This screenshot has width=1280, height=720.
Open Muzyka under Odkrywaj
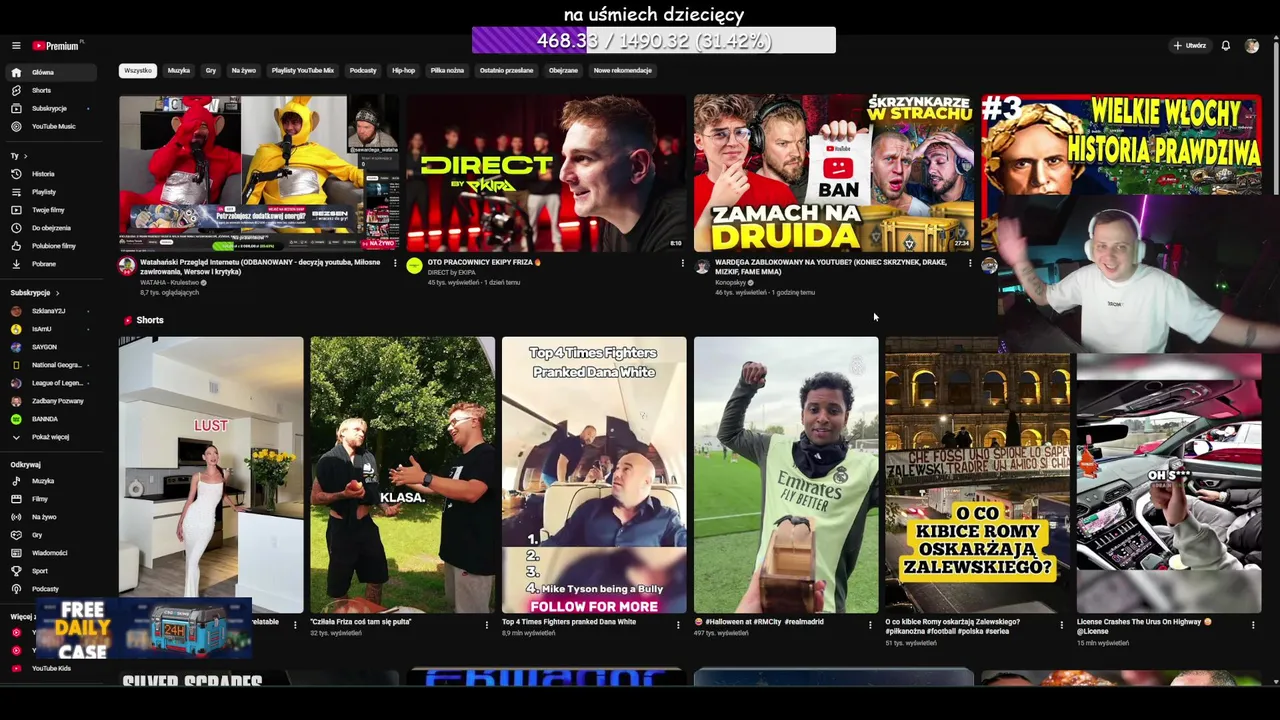[50, 481]
